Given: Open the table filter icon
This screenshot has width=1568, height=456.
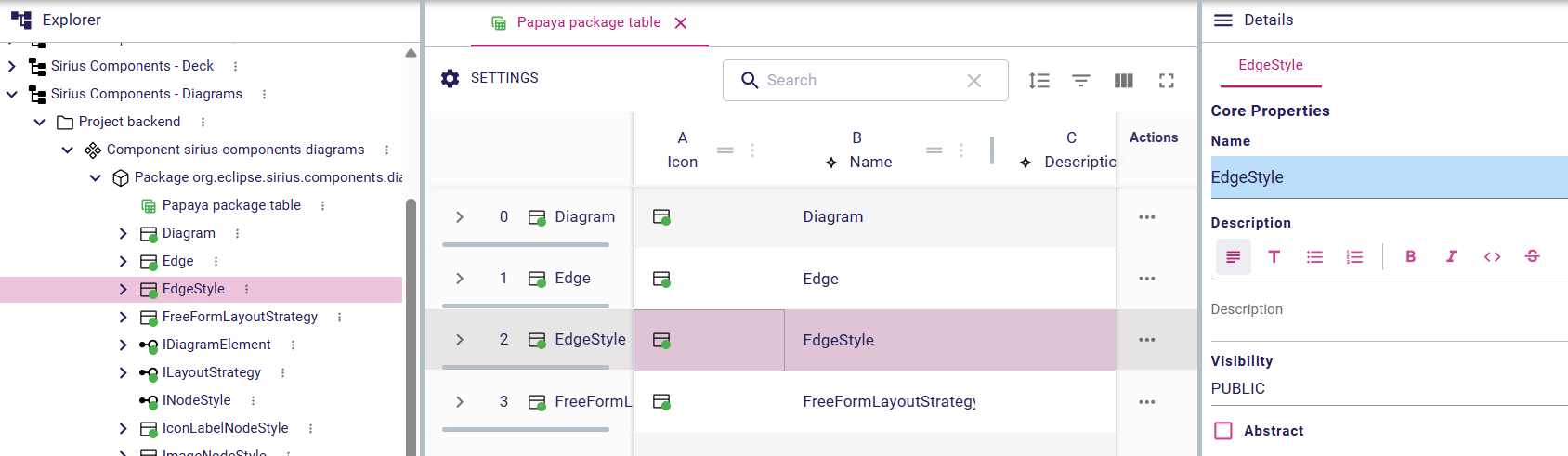Looking at the screenshot, I should coord(1081,81).
